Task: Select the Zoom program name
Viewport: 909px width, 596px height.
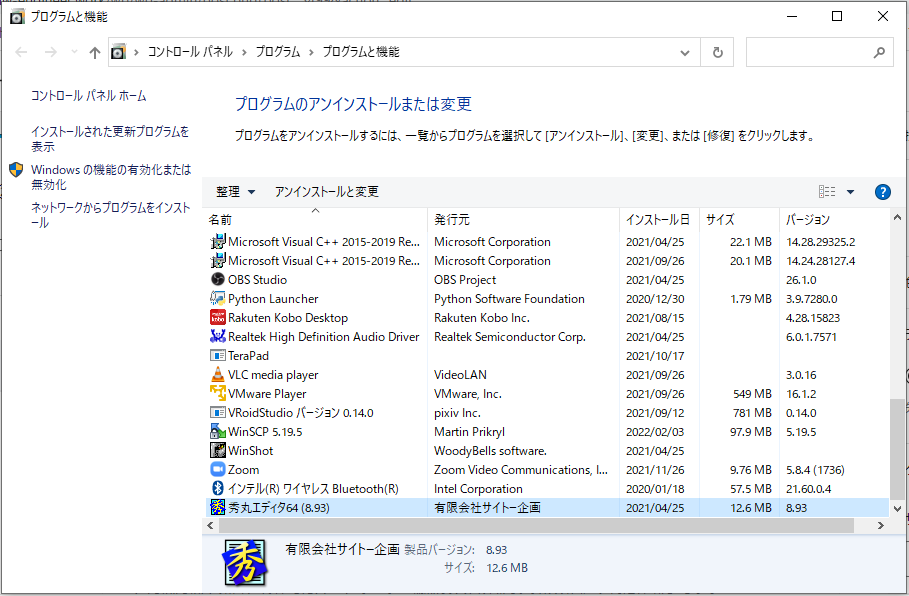Action: (x=243, y=470)
